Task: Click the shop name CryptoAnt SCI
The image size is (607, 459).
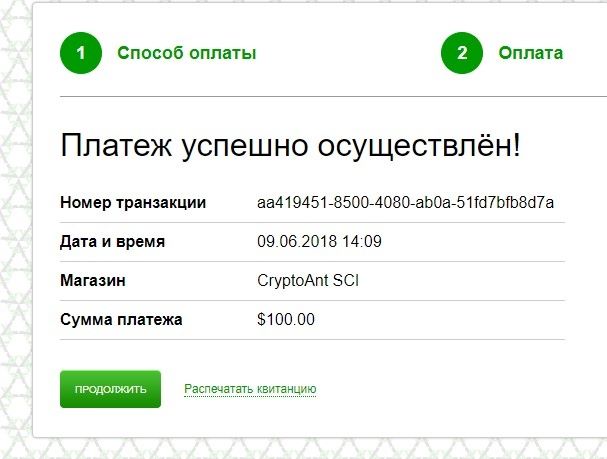Action: 308,281
